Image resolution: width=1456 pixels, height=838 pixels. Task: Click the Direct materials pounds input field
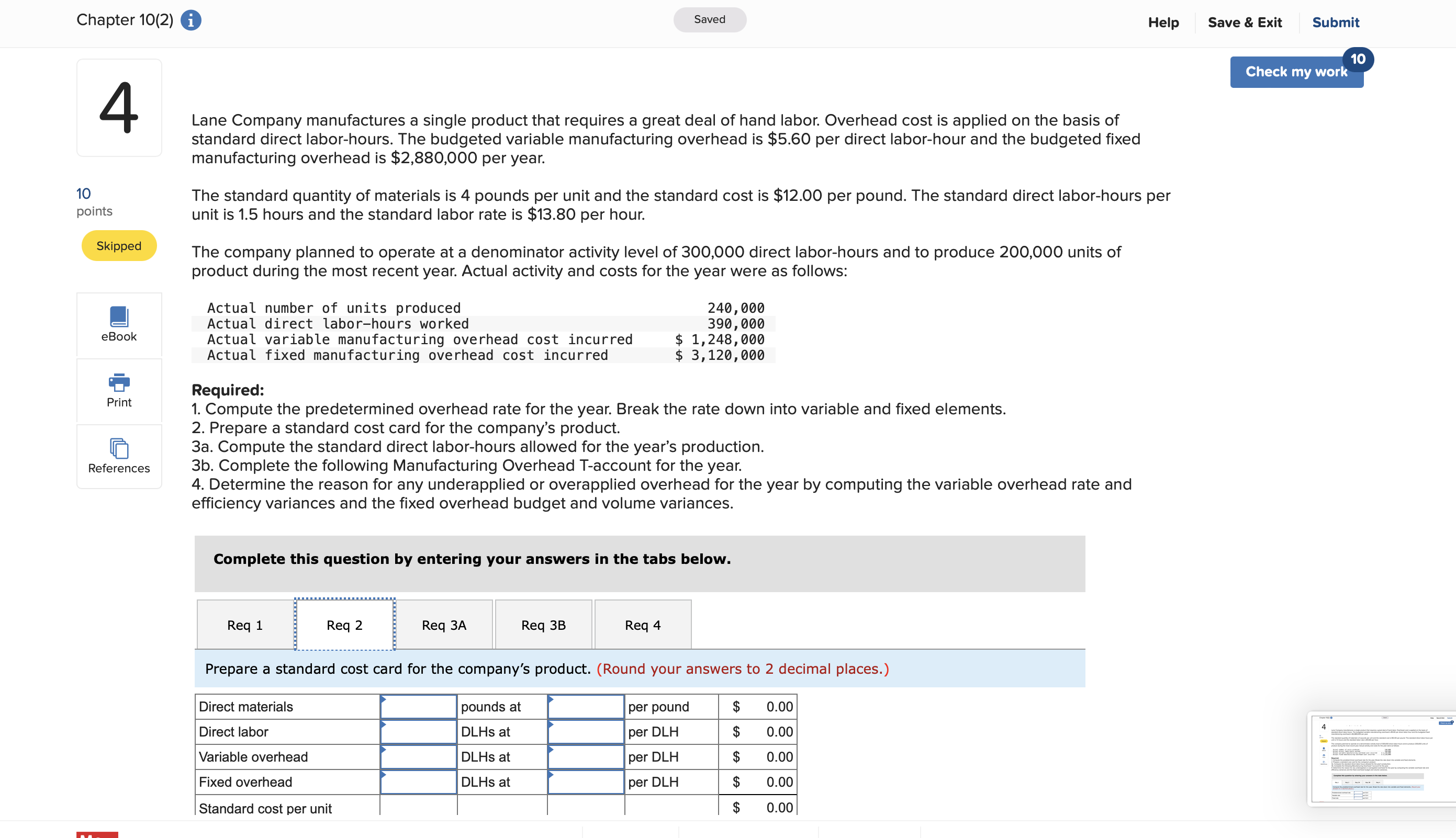419,706
